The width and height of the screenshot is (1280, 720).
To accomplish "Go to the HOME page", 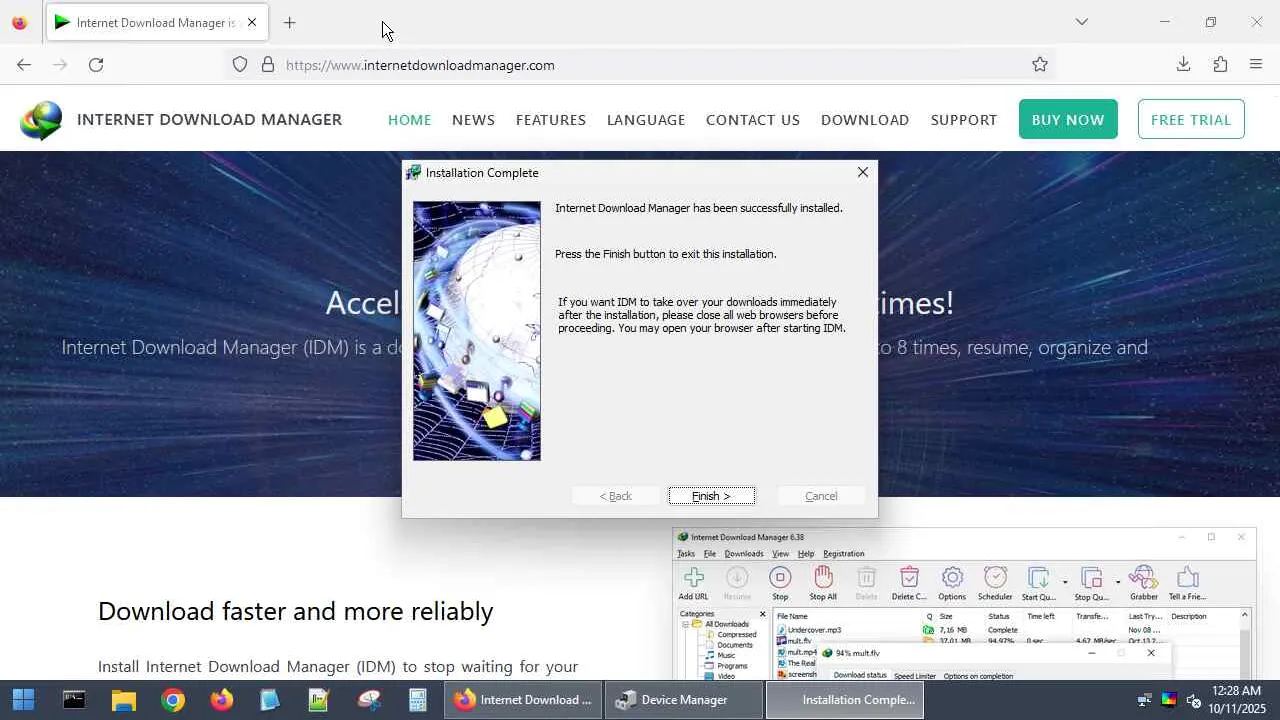I will click(410, 120).
